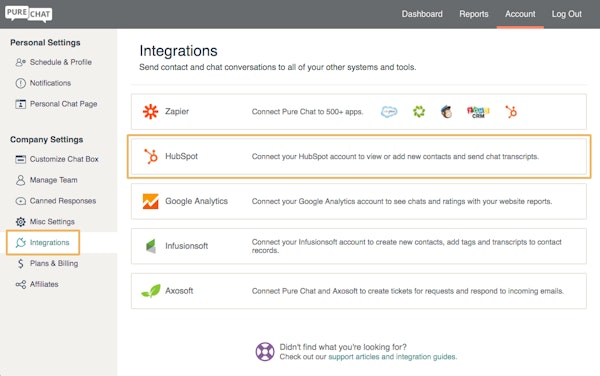Image resolution: width=600 pixels, height=376 pixels.
Task: Click the Plans & Billing dollar icon
Action: tap(21, 264)
